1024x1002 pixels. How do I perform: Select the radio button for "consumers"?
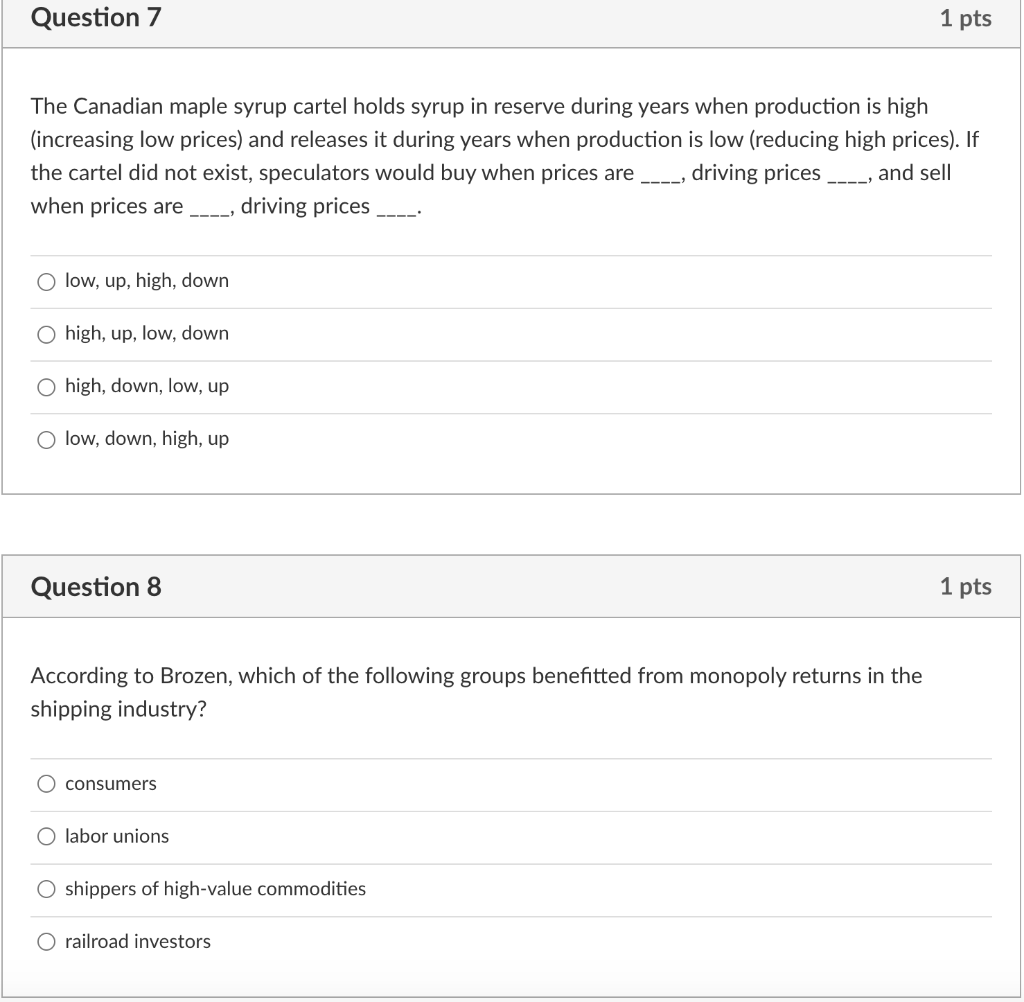coord(46,784)
